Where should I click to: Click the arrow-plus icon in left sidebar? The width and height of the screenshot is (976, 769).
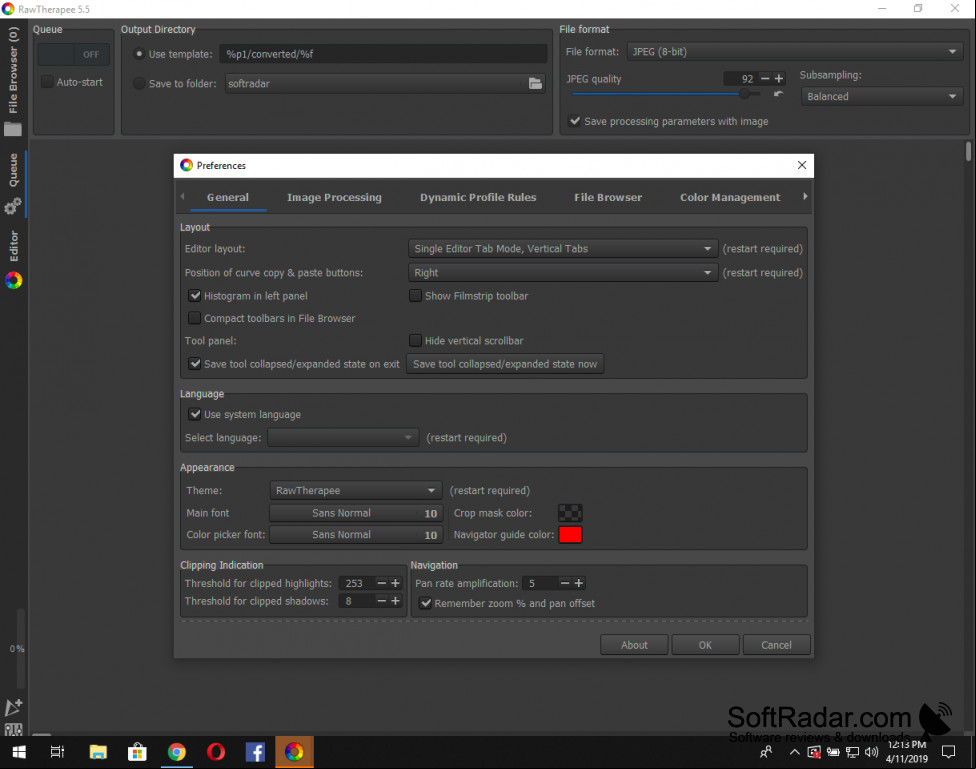(14, 707)
